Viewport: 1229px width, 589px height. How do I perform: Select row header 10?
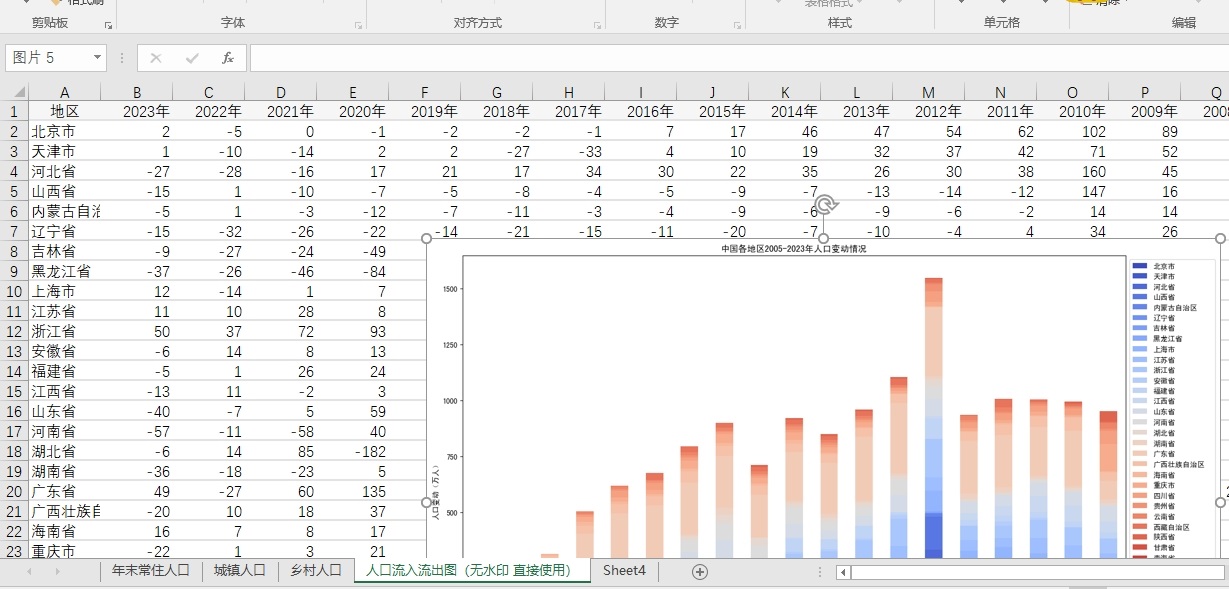click(x=14, y=291)
